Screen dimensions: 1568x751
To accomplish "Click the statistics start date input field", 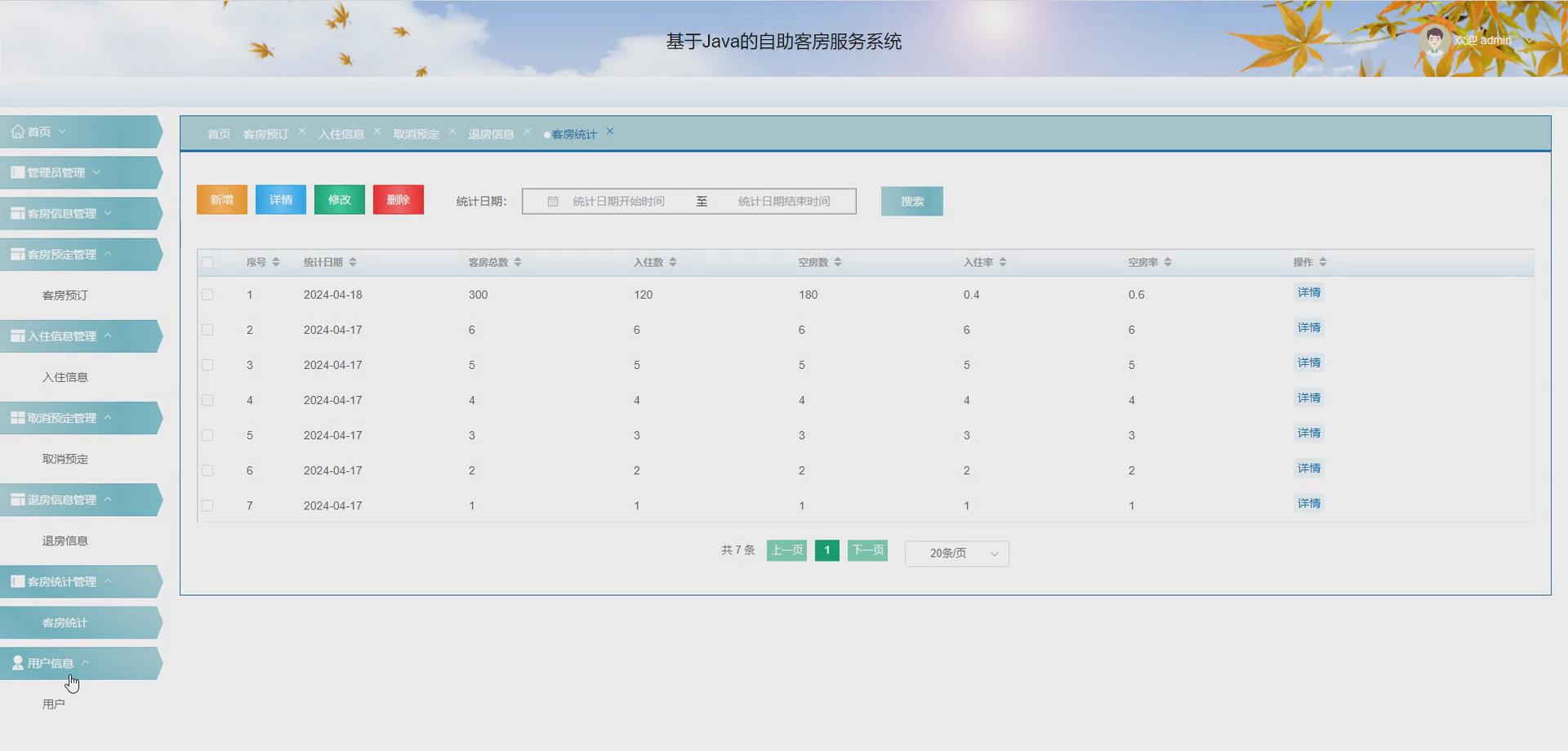I will click(x=617, y=201).
